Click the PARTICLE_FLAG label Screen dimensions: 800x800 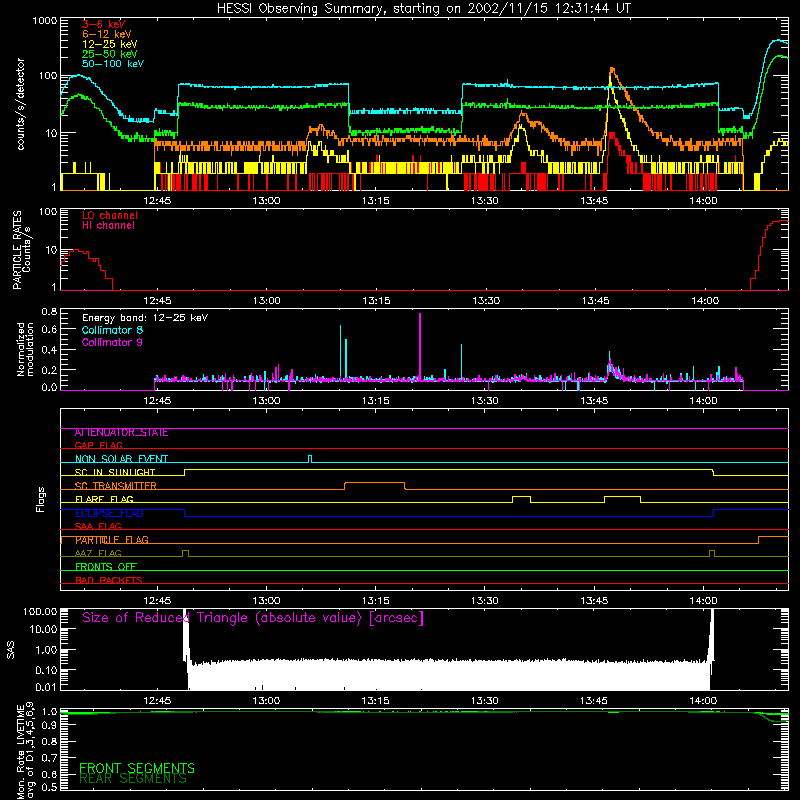tap(112, 540)
